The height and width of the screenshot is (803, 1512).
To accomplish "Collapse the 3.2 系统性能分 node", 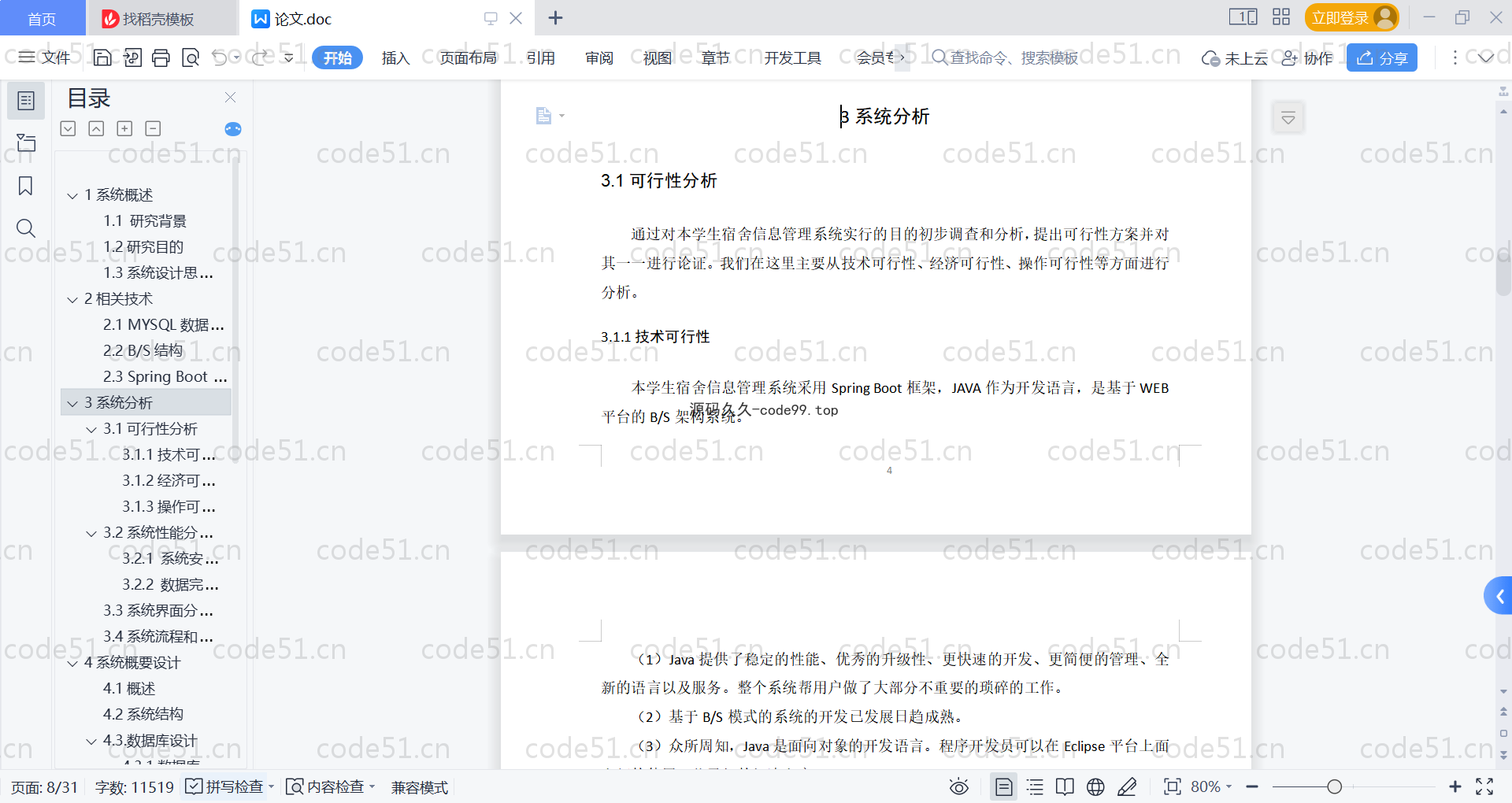I will coord(91,533).
